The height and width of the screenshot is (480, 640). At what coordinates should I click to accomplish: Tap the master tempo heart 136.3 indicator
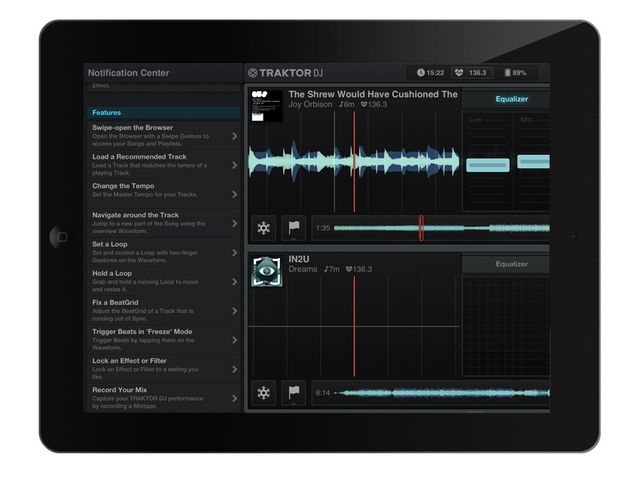pyautogui.click(x=471, y=73)
